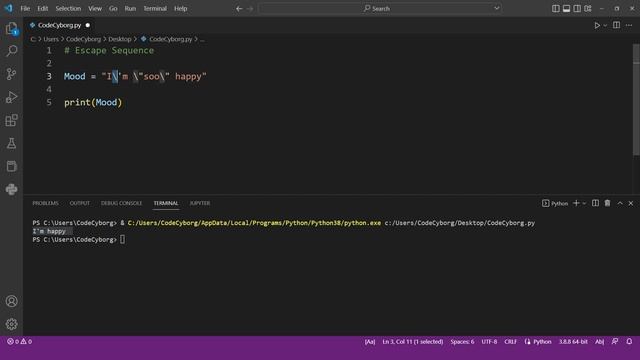Open the Manage gear icon
Image resolution: width=640 pixels, height=360 pixels.
tap(11, 324)
